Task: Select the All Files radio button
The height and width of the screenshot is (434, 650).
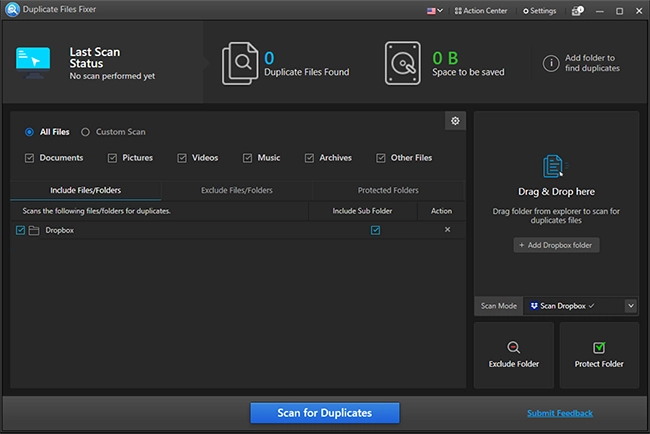Action: coord(29,132)
